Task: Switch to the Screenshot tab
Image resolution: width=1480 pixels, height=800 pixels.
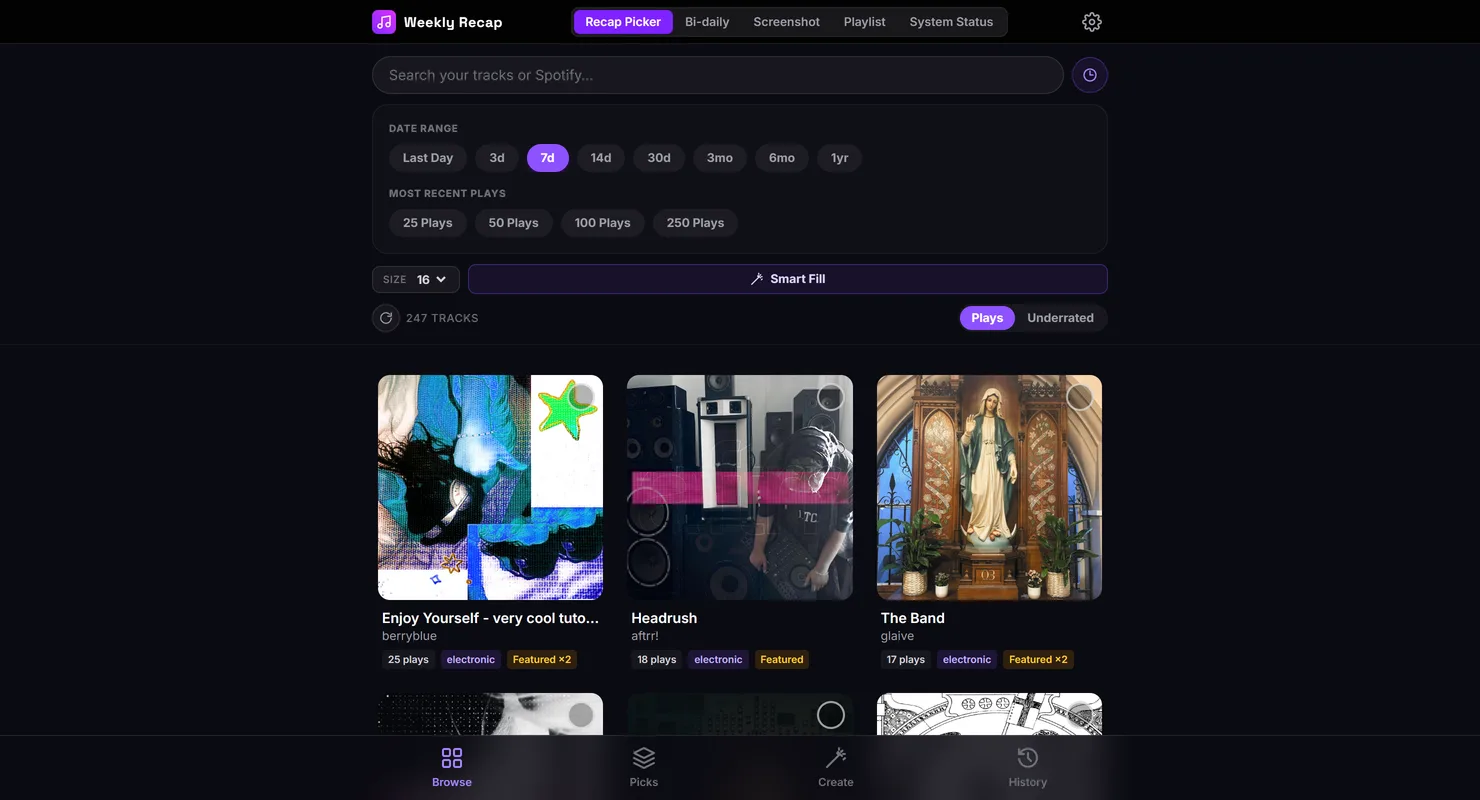Action: [x=787, y=22]
